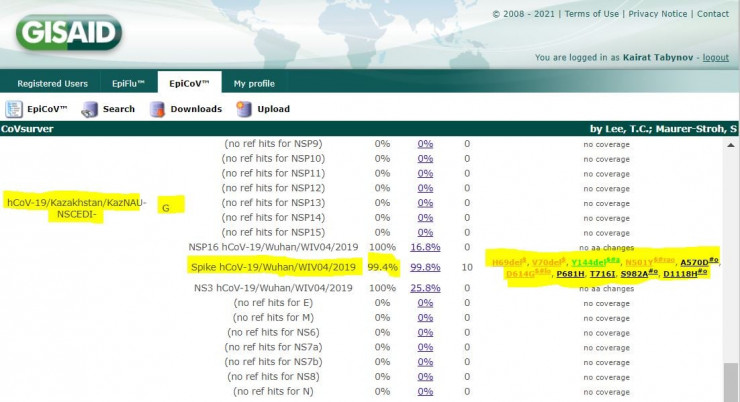Click the EpiCoV document icon in toolbar
Image resolution: width=740 pixels, height=402 pixels.
click(x=15, y=109)
